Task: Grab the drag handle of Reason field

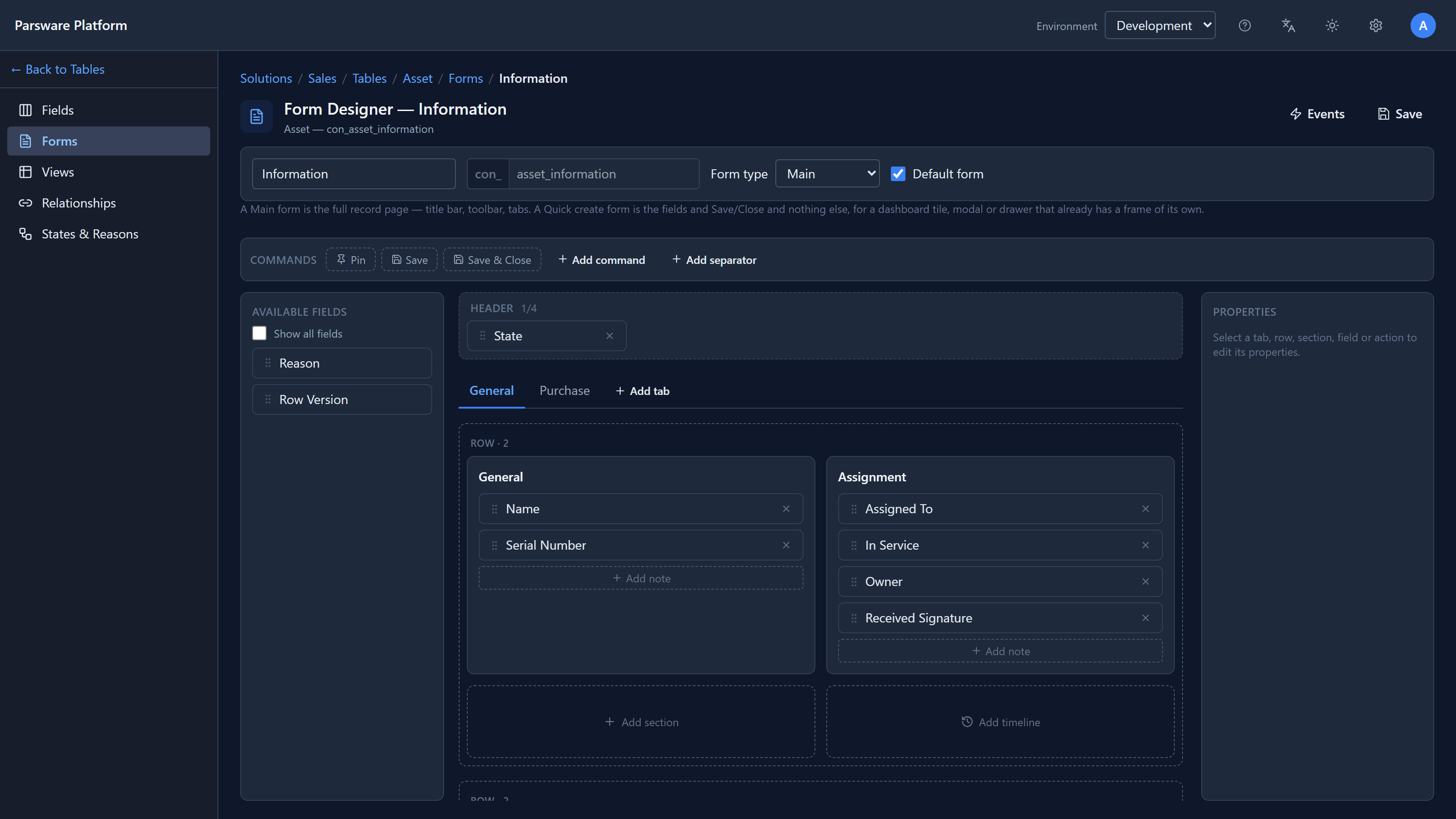Action: [x=268, y=363]
